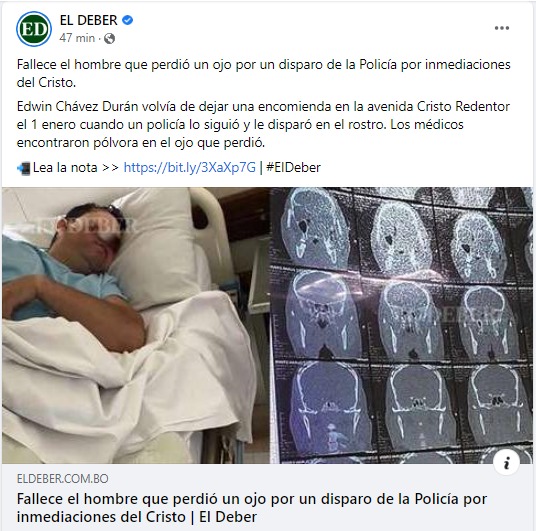Open the three-dot post options menu
This screenshot has height=531, width=536.
coord(501,28)
